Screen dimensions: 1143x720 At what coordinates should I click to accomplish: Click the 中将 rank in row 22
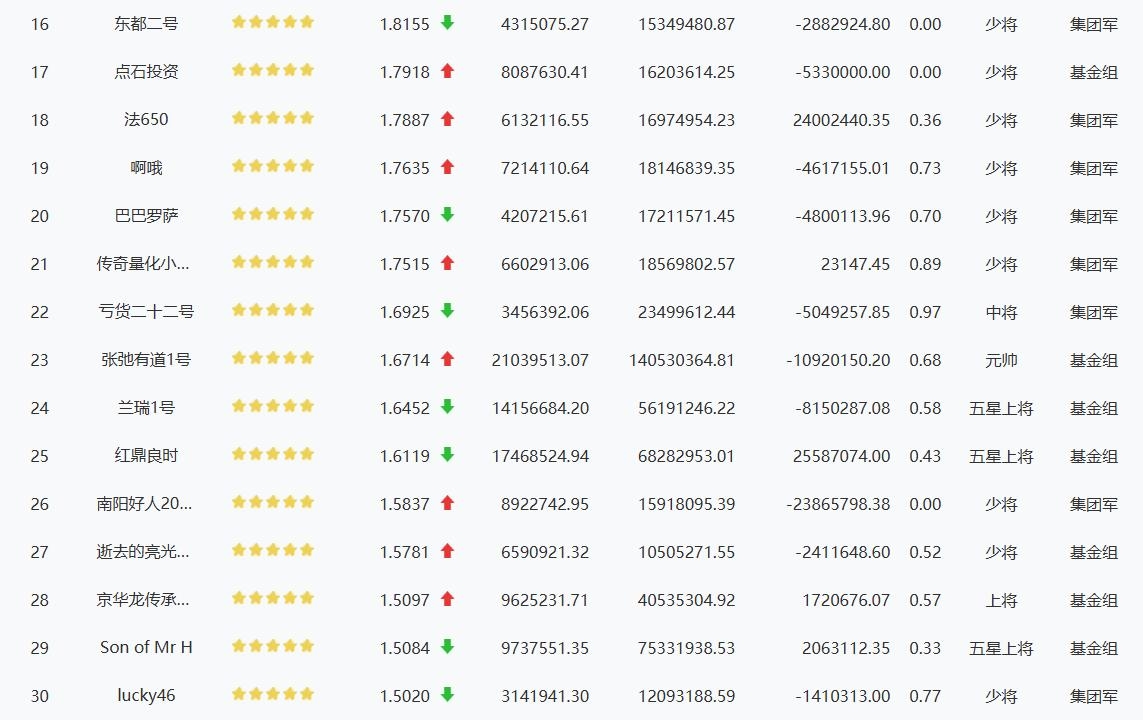tap(1001, 312)
